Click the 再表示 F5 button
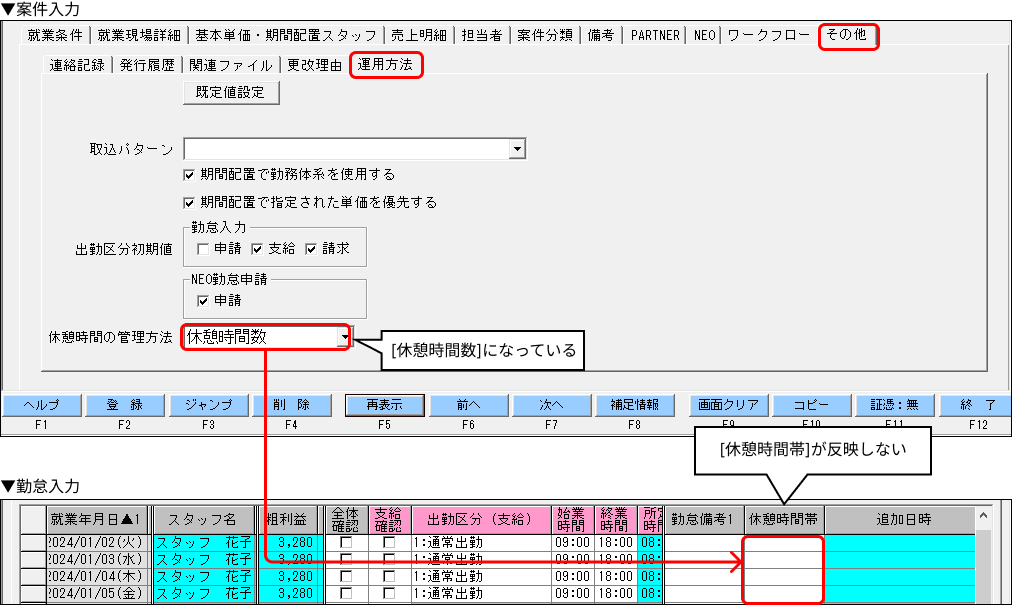Image resolution: width=1024 pixels, height=605 pixels. click(x=385, y=405)
